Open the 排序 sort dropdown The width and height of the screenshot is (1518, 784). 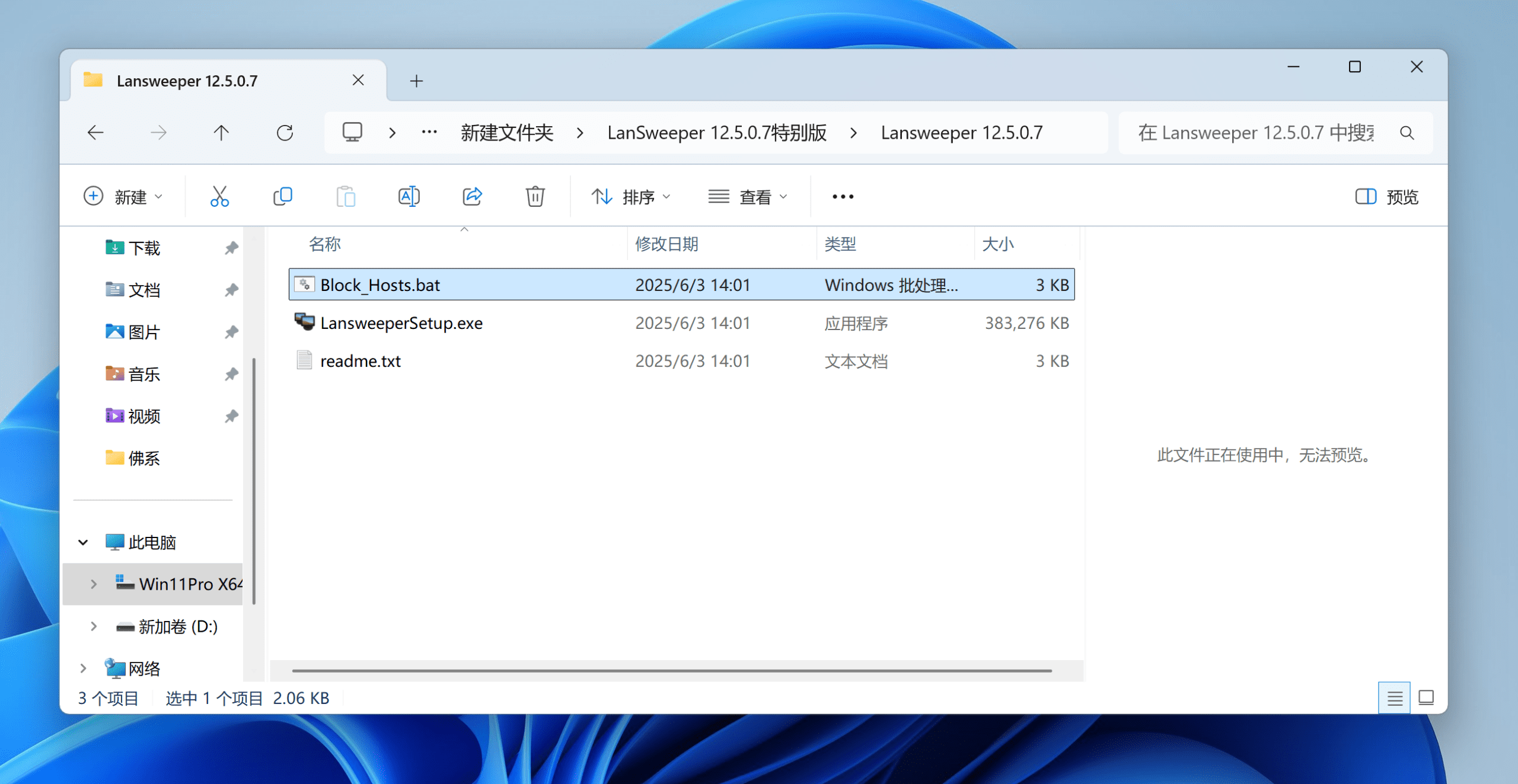[x=631, y=196]
